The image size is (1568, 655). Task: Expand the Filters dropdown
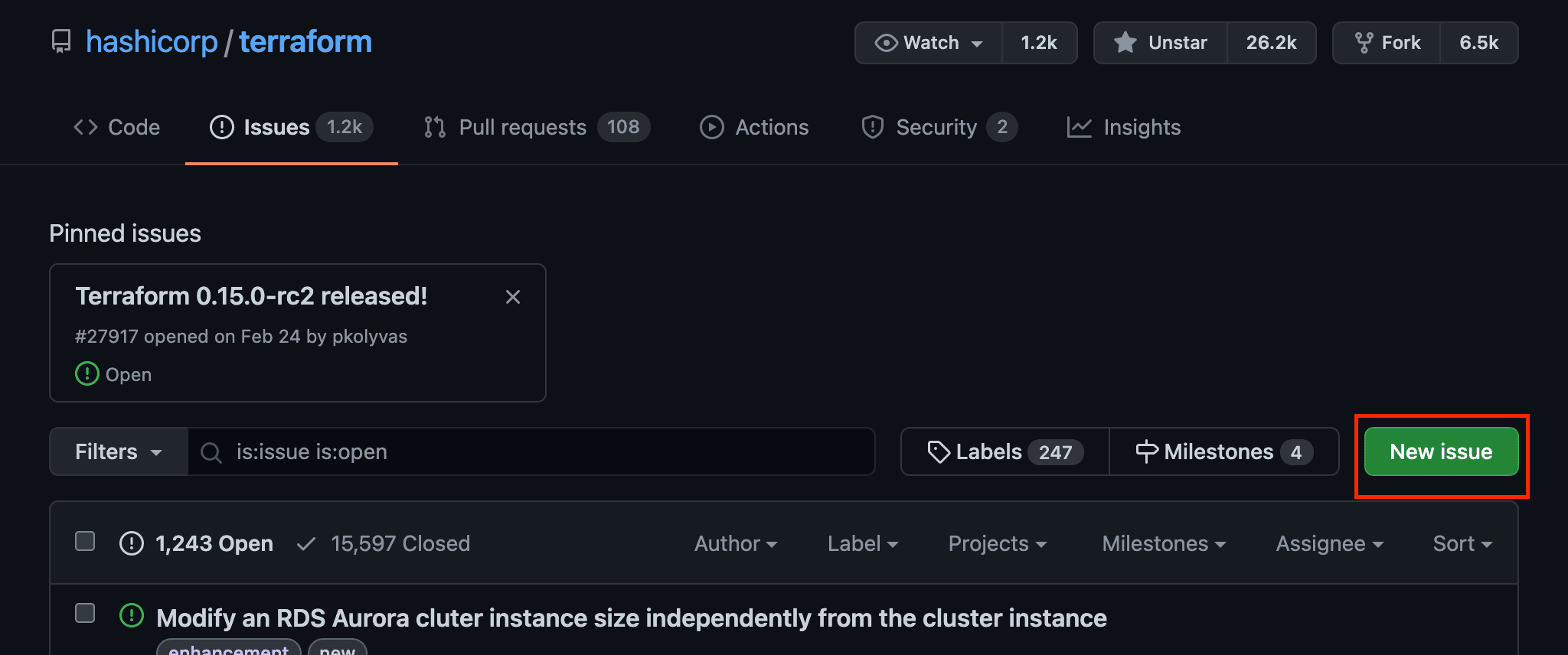tap(119, 451)
